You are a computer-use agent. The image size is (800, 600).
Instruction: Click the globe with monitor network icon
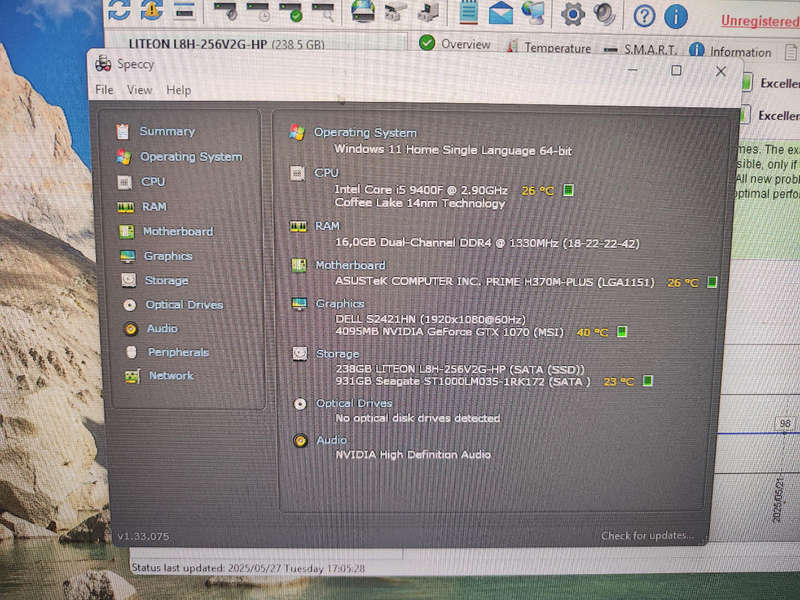tap(533, 13)
